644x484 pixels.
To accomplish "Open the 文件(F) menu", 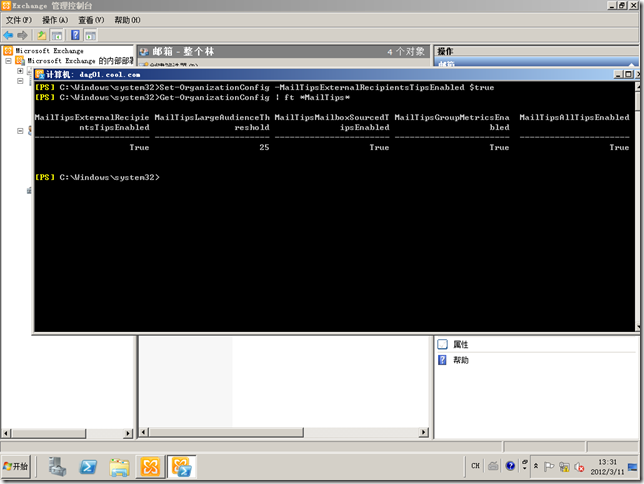I will coord(20,20).
